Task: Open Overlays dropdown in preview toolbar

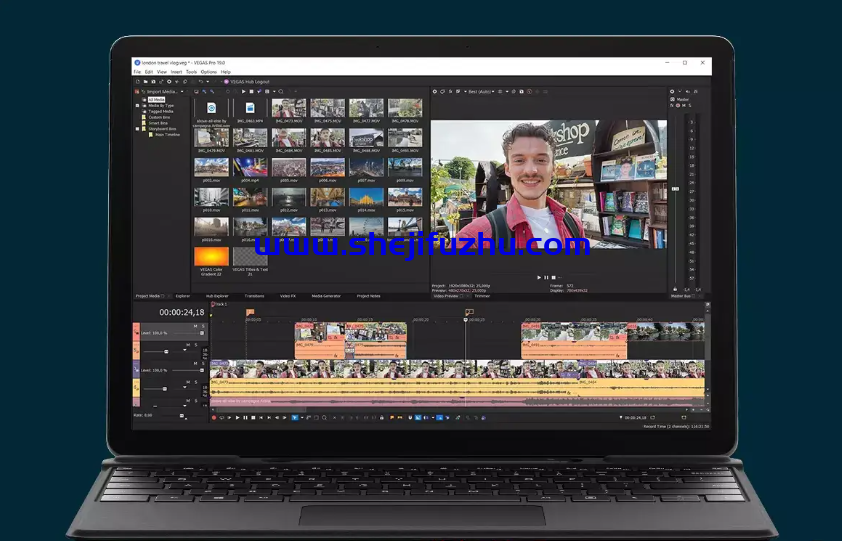Action: coord(507,91)
